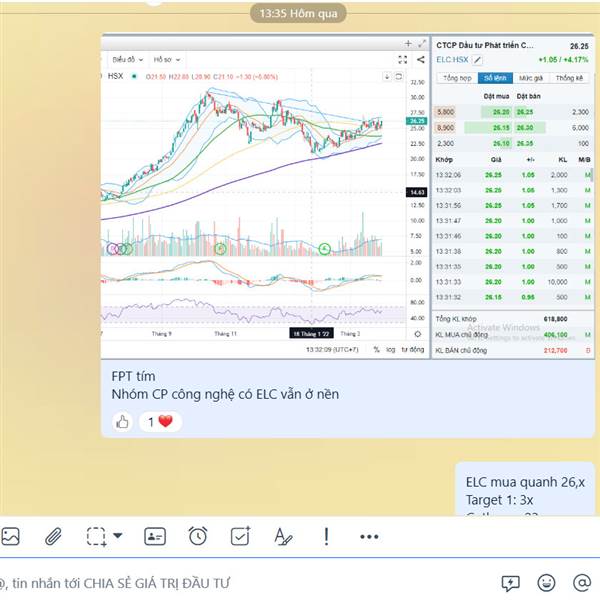Open the emoji picker smiley icon
The image size is (600, 600).
546,583
